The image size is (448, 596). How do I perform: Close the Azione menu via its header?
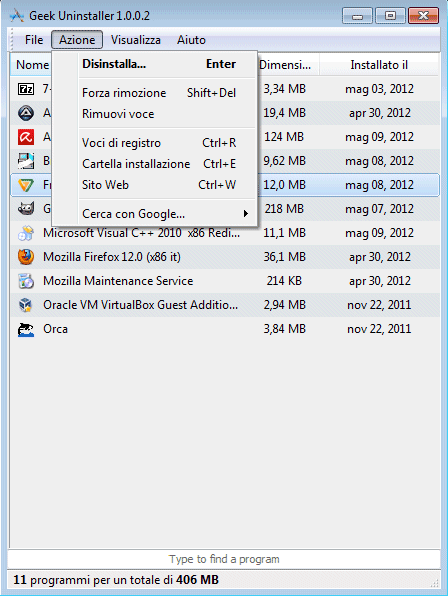(x=77, y=40)
